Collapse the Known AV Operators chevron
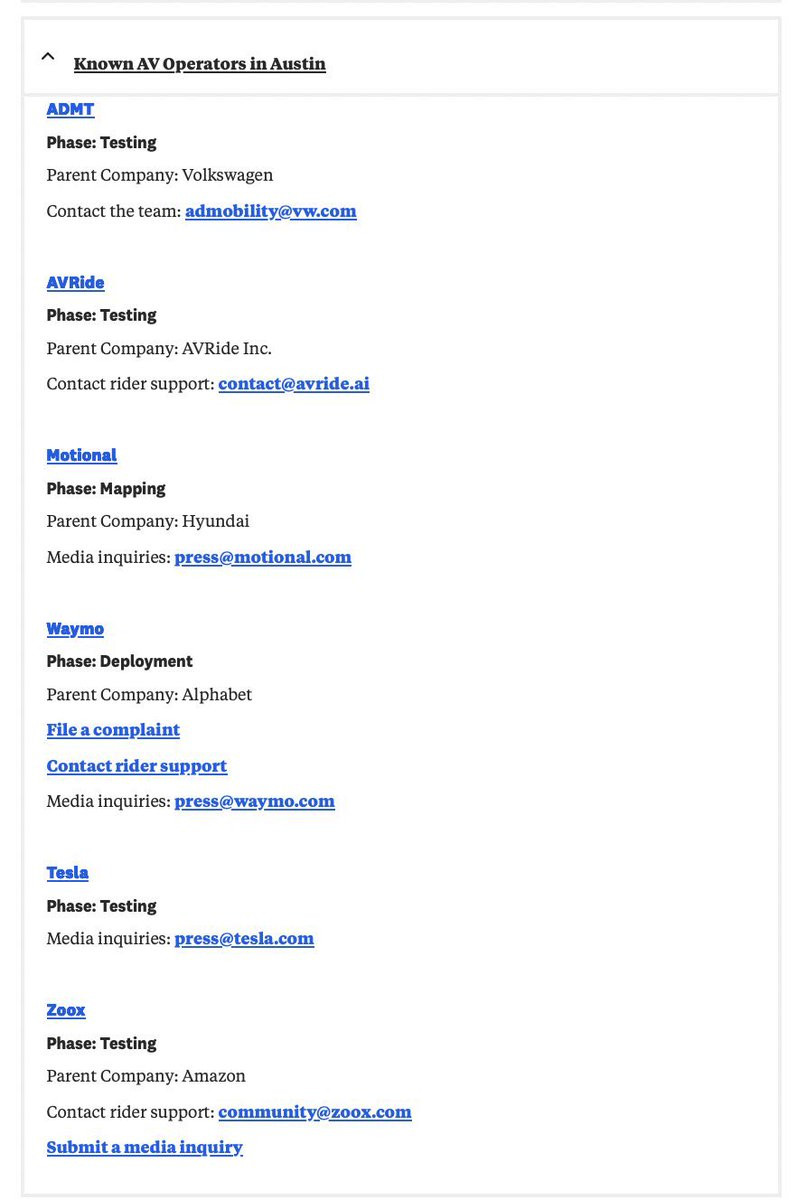797x1200 pixels. [x=47, y=57]
